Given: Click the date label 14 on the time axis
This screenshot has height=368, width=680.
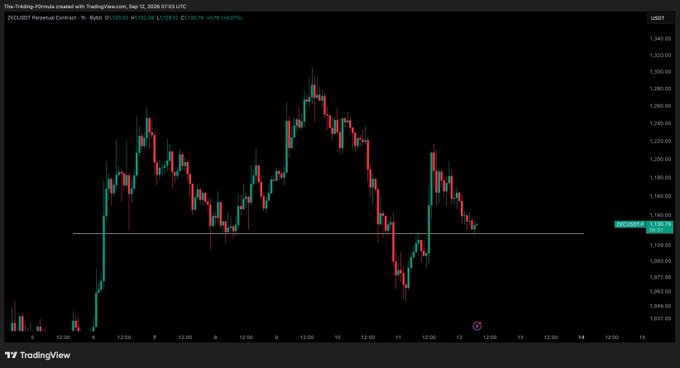Looking at the screenshot, I should click(581, 337).
